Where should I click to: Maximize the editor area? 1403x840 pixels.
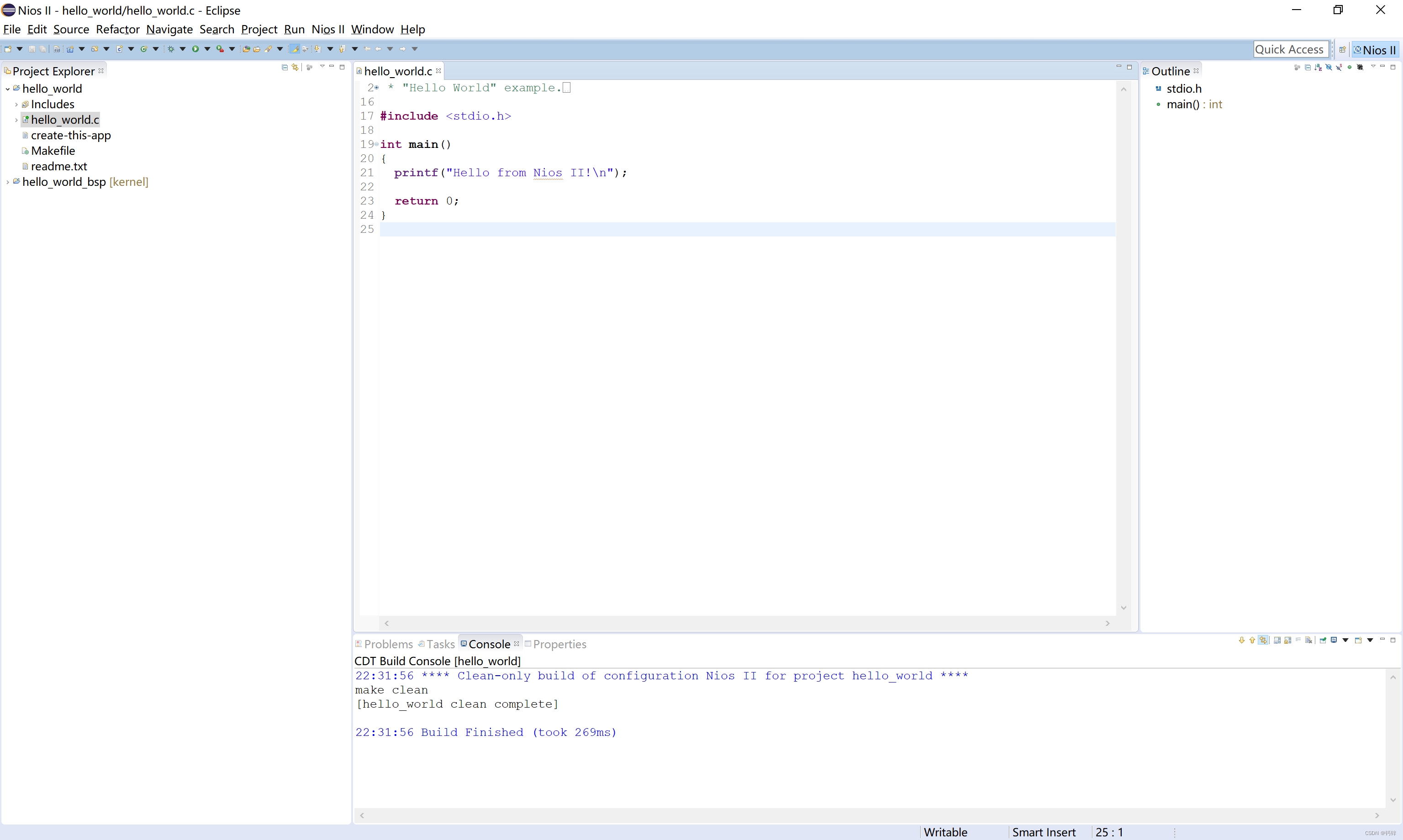(x=1129, y=67)
